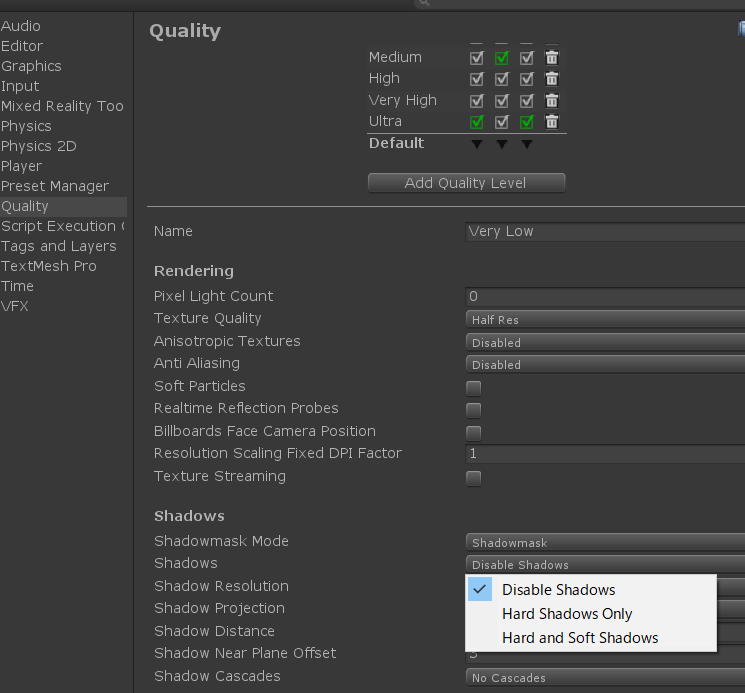Open Player settings in sidebar
The width and height of the screenshot is (745, 693).
21,166
